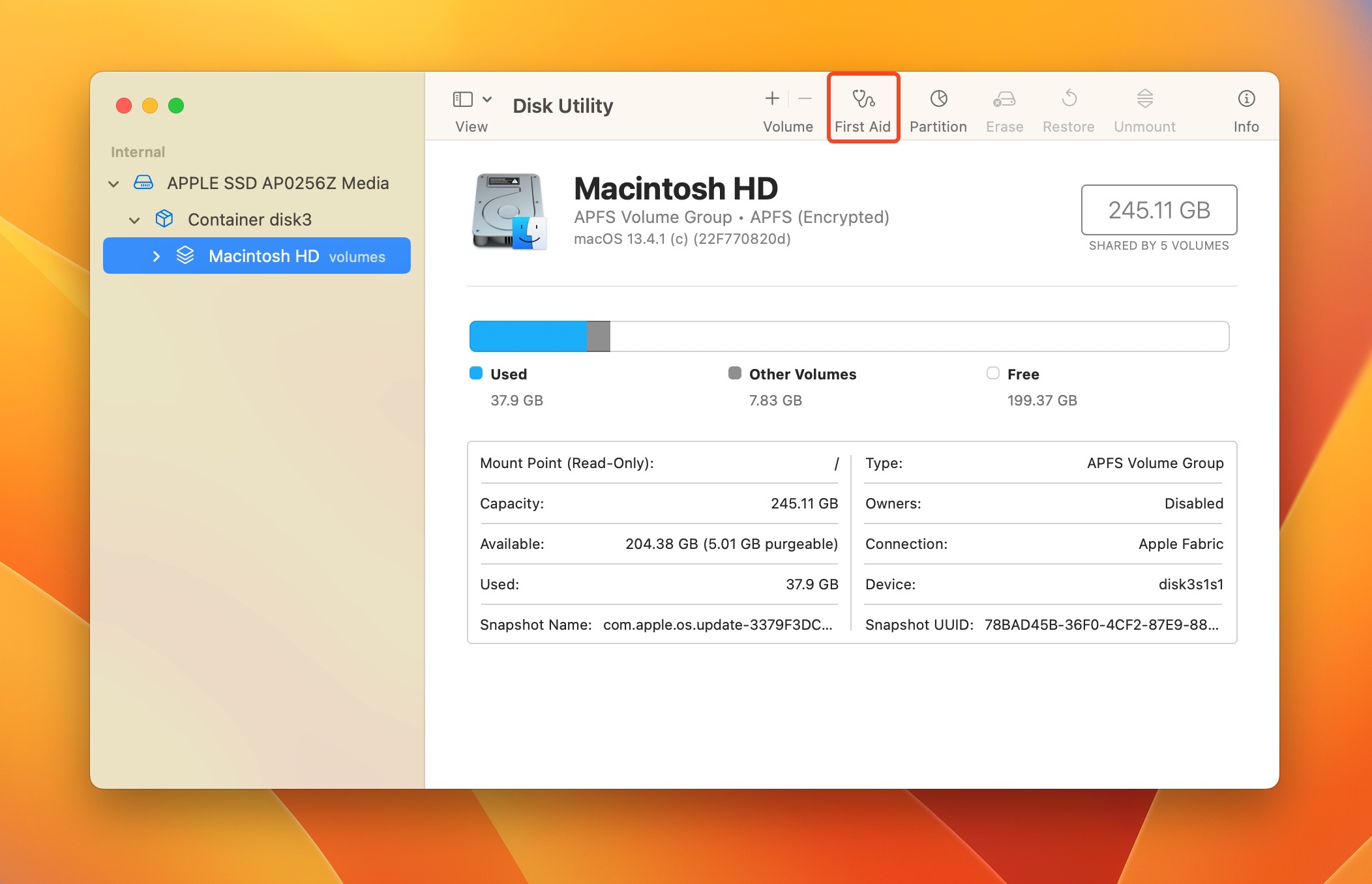Image resolution: width=1372 pixels, height=884 pixels.
Task: Click the Type APFS Volume Group value
Action: [x=1155, y=463]
